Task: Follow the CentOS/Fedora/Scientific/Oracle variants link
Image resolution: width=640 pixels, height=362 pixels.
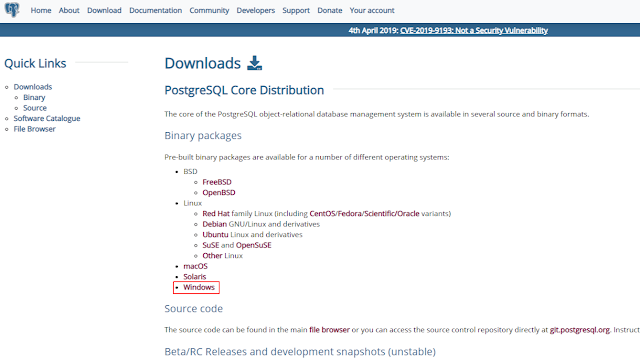Action: [x=364, y=213]
